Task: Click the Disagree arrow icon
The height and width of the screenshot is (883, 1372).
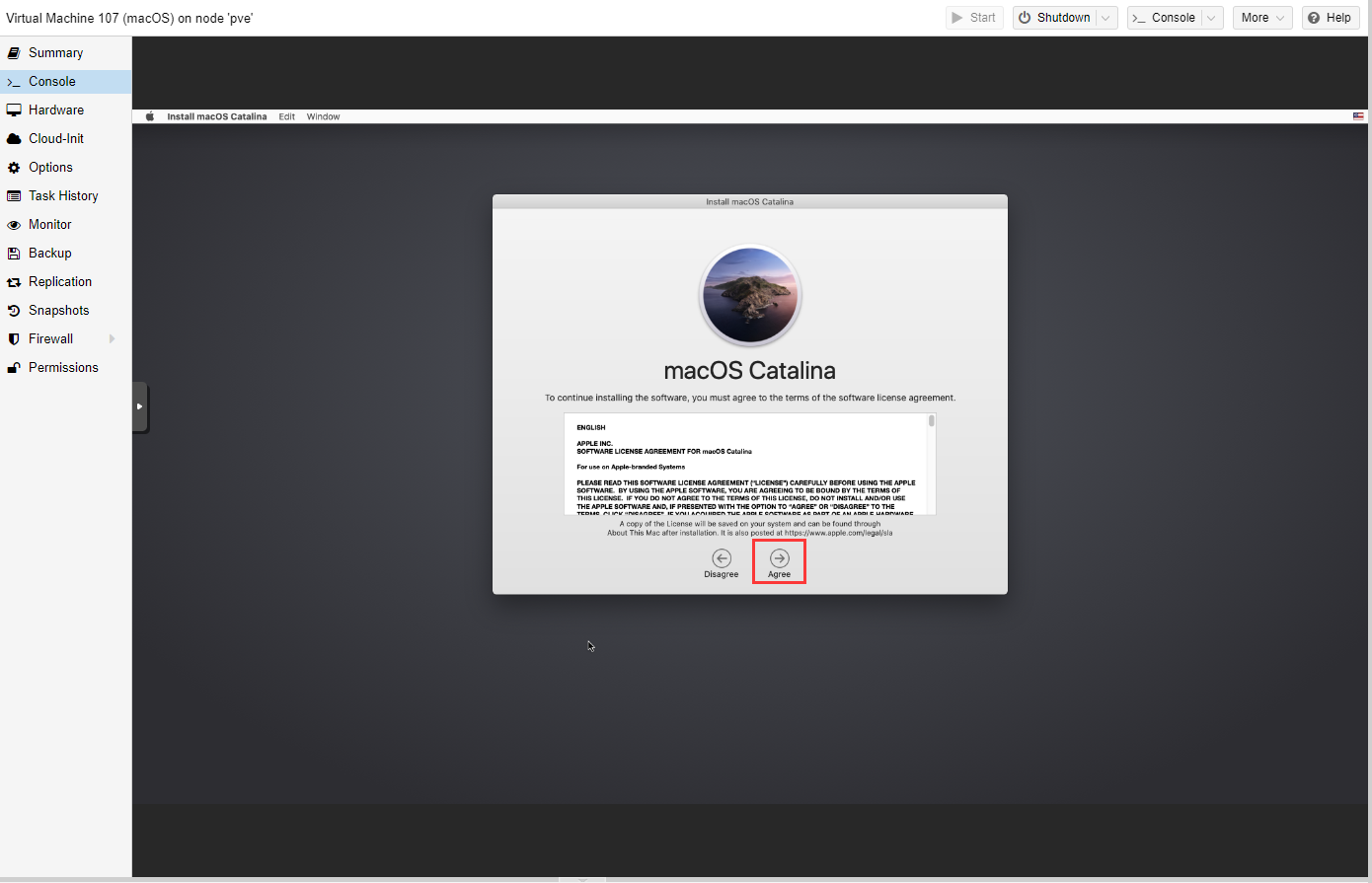Action: pyautogui.click(x=722, y=558)
